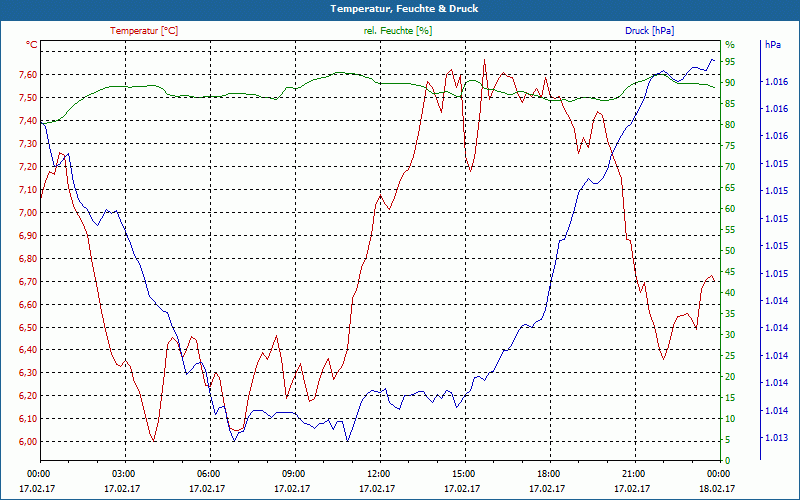The image size is (800, 500).
Task: Click the chart title 'Temperatur, Feuchte & Druck'
Action: [x=404, y=9]
